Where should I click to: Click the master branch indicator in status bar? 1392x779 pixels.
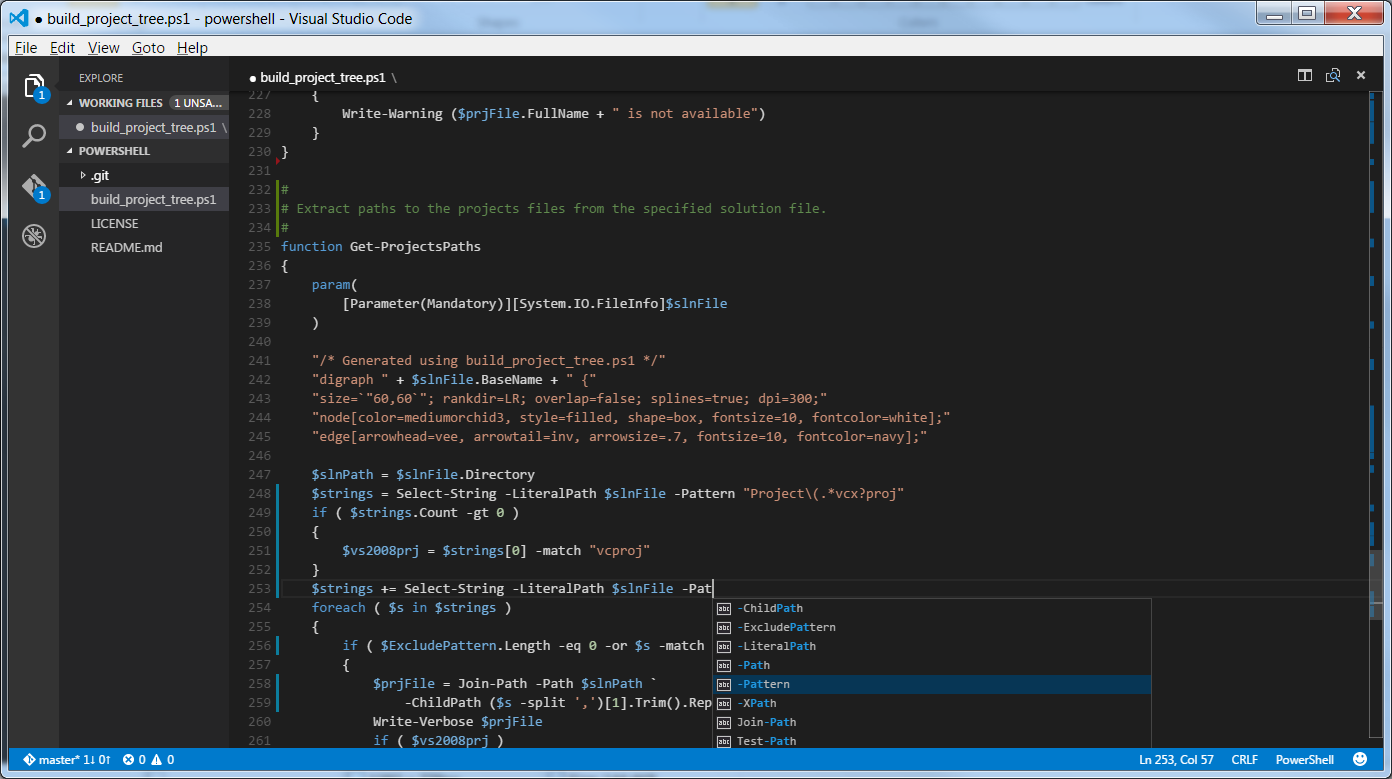66,760
